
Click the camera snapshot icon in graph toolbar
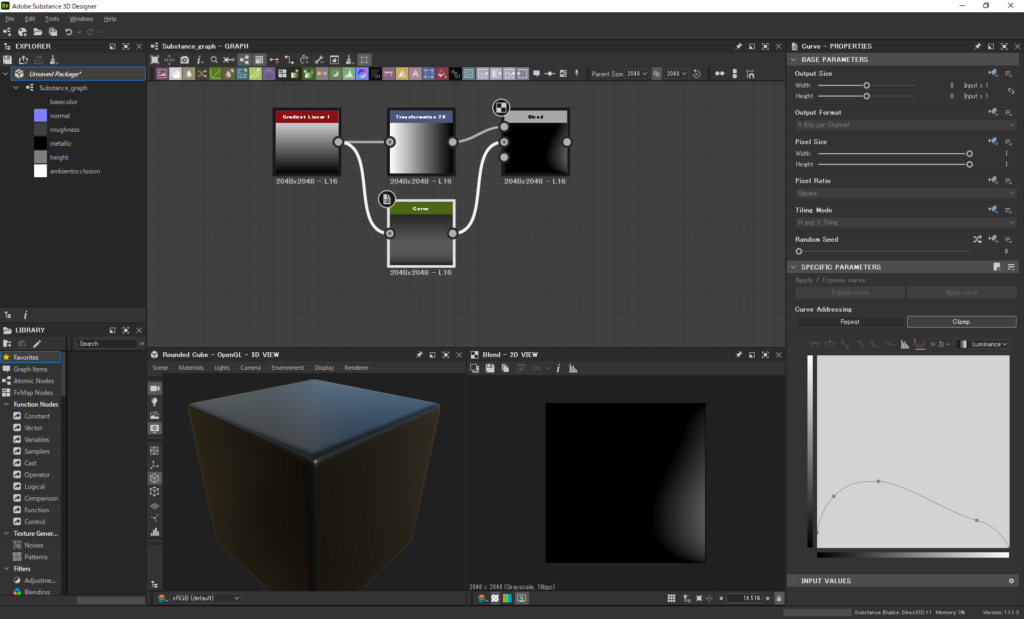(x=184, y=59)
